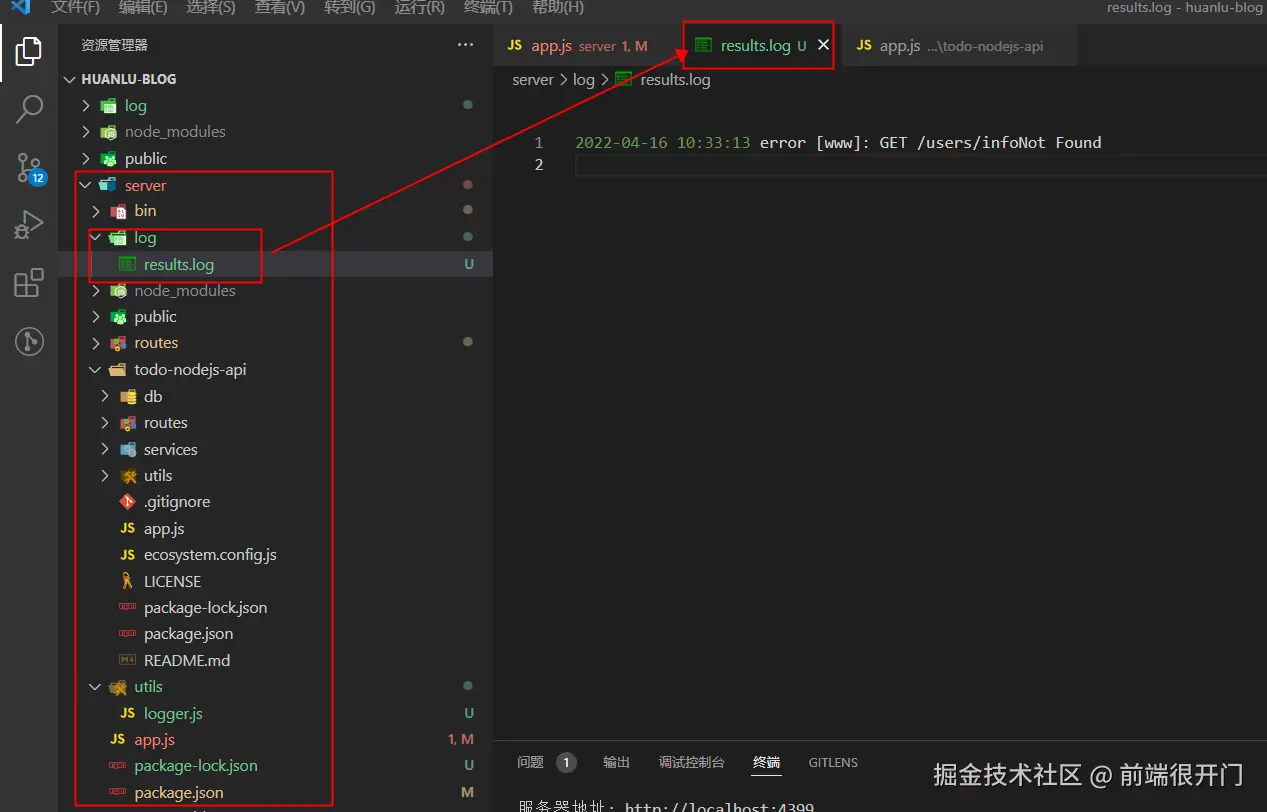Click the green results.log file icon in tree
The height and width of the screenshot is (812, 1267).
[127, 264]
